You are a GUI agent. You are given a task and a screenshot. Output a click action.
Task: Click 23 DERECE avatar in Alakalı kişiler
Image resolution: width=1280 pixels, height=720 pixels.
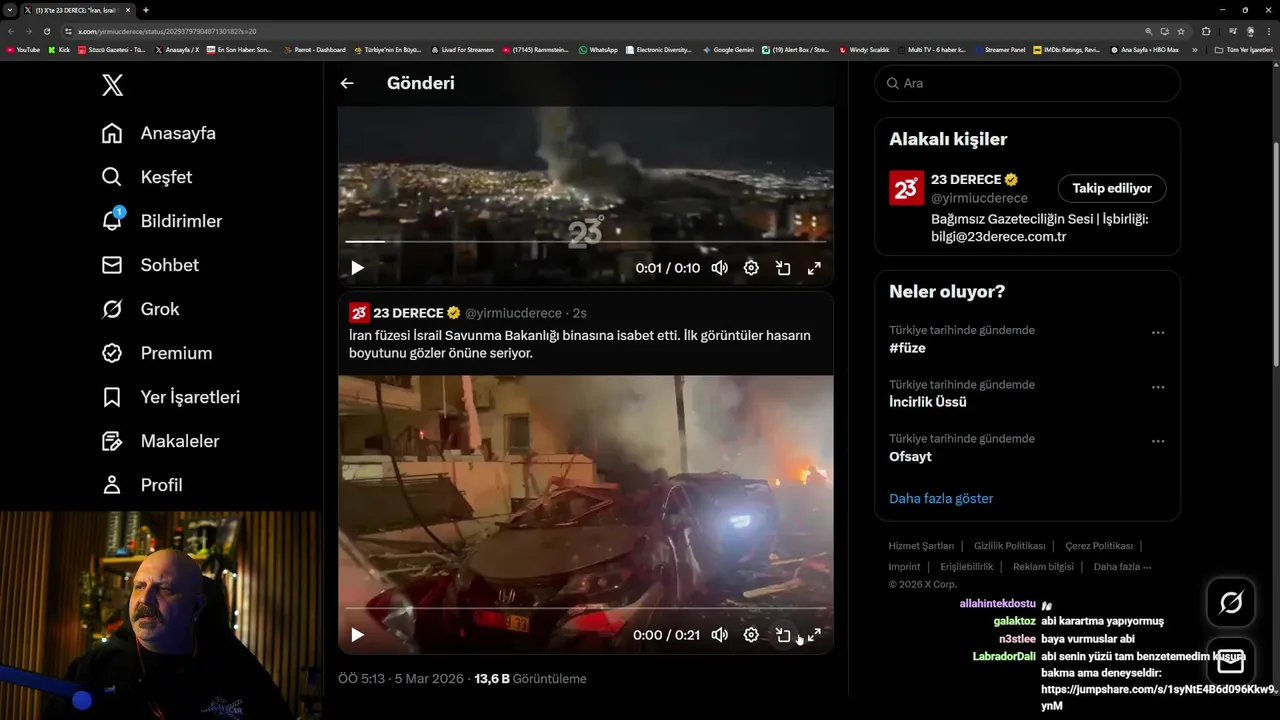point(906,188)
